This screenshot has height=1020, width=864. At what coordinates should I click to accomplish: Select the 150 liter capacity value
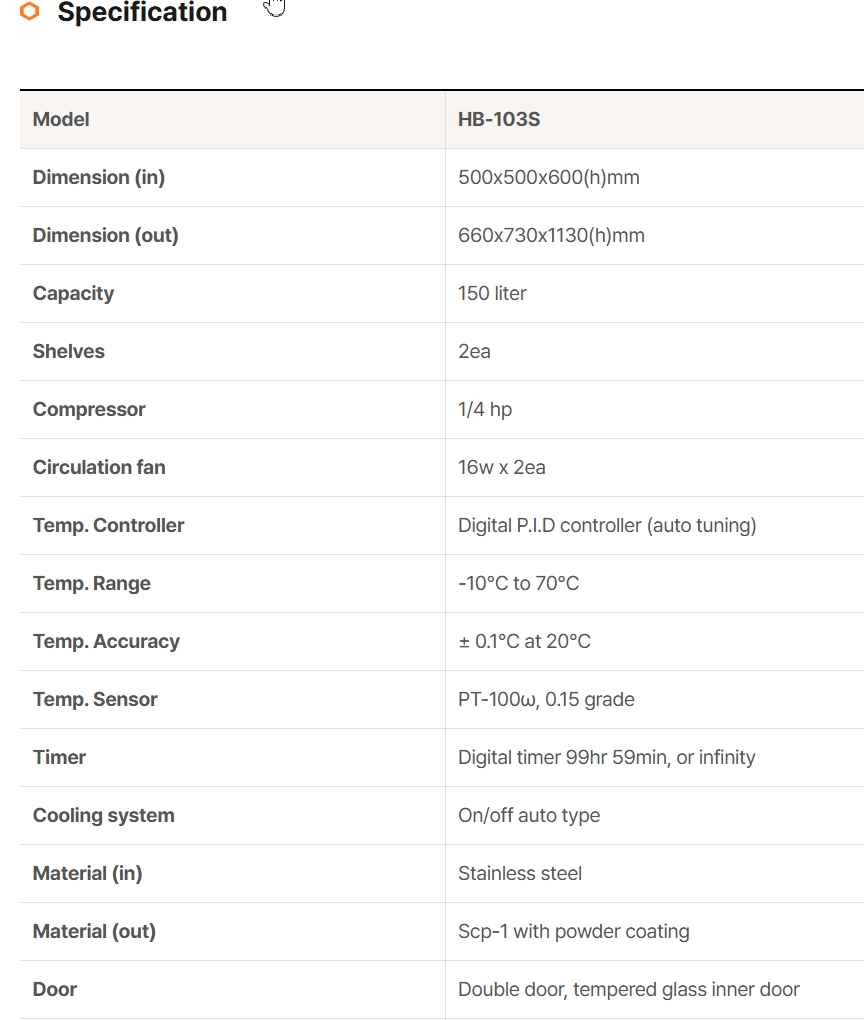(492, 293)
